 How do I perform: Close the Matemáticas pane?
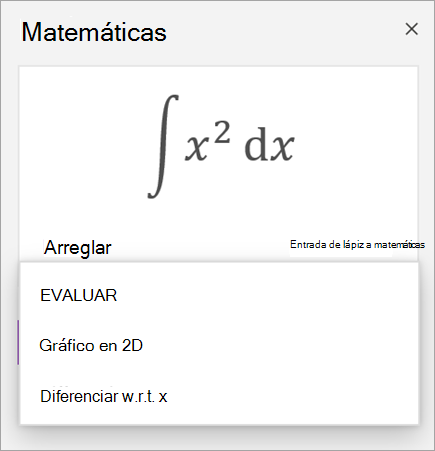click(x=412, y=29)
